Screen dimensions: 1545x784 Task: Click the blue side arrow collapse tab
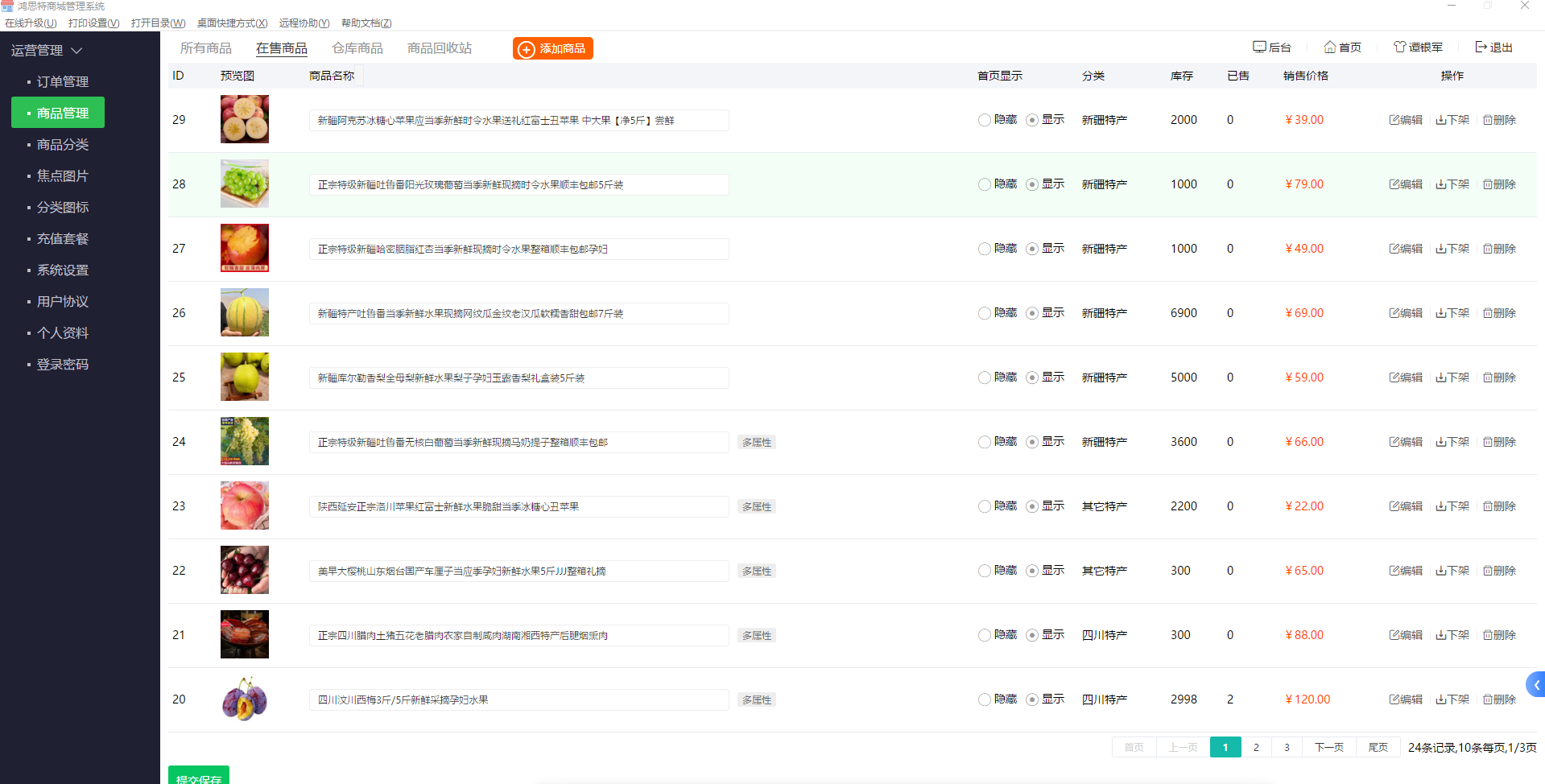tap(1535, 685)
